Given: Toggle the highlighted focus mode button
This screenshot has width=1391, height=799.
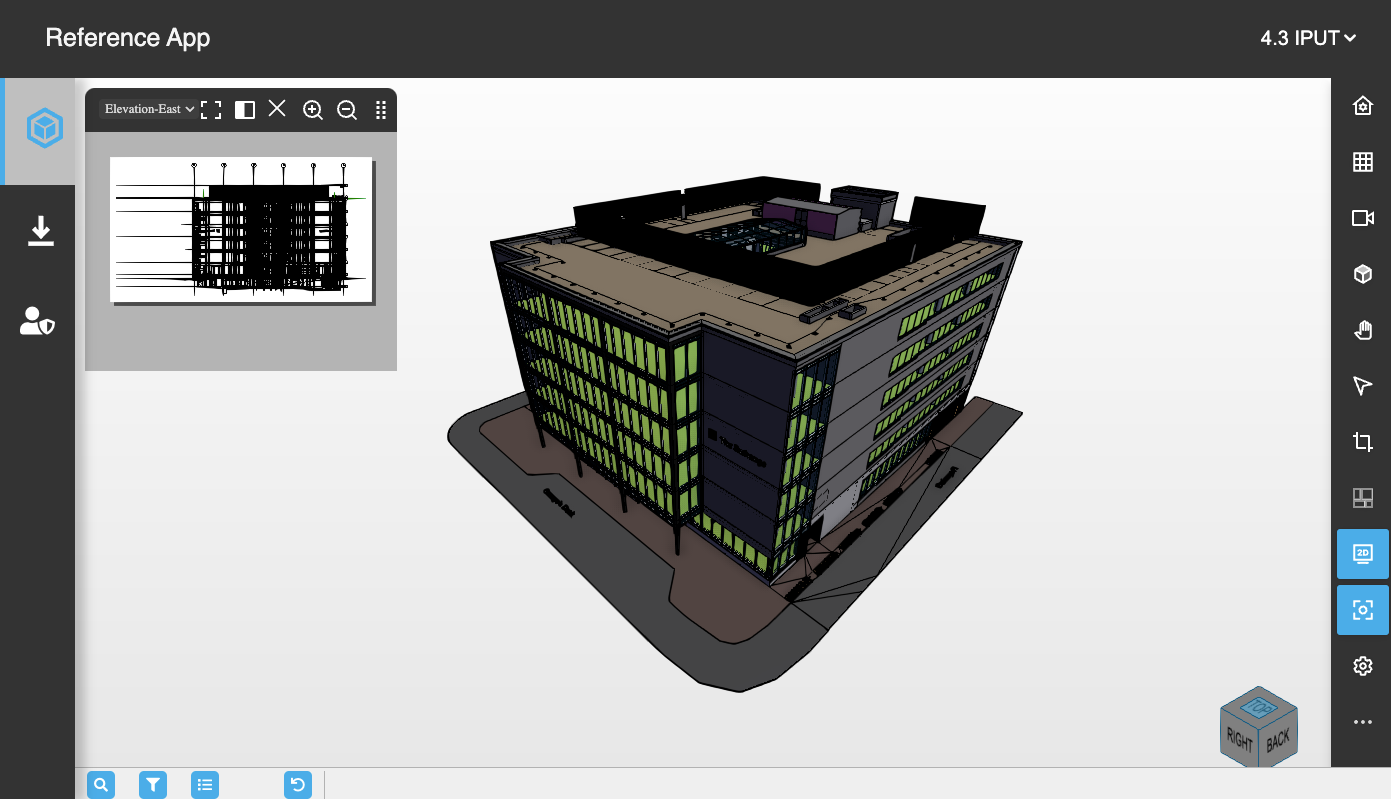Looking at the screenshot, I should (x=1362, y=610).
